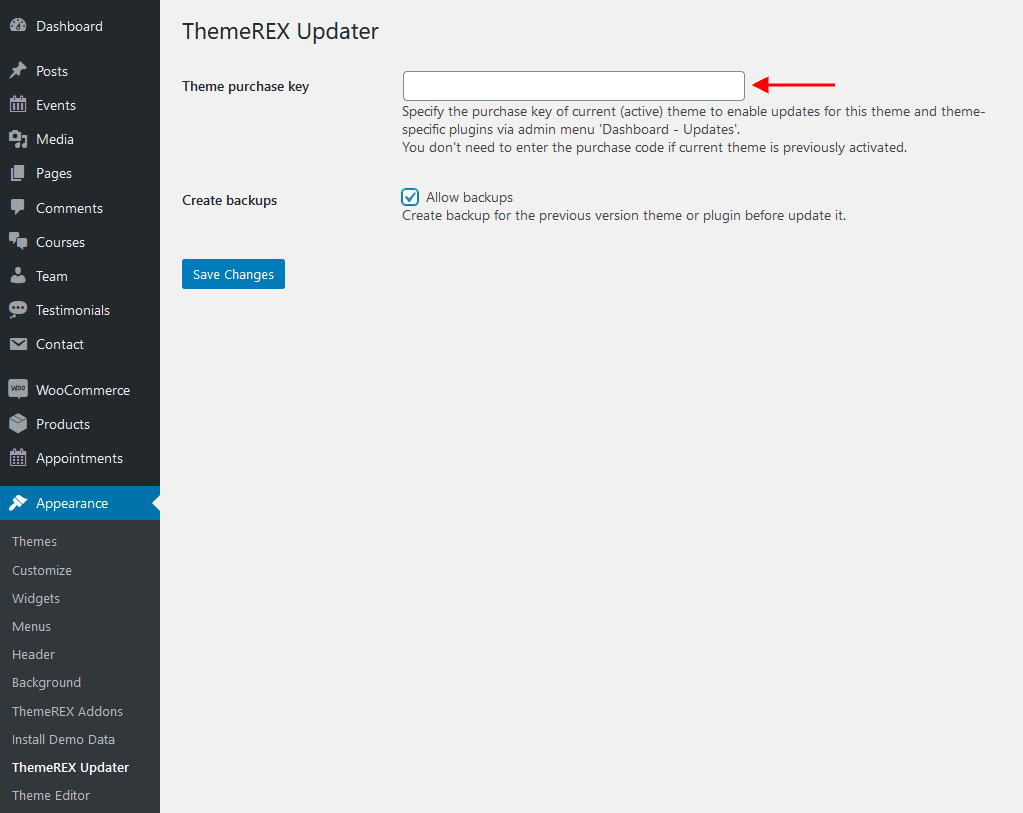
Task: Open Team in the sidebar
Action: click(52, 276)
